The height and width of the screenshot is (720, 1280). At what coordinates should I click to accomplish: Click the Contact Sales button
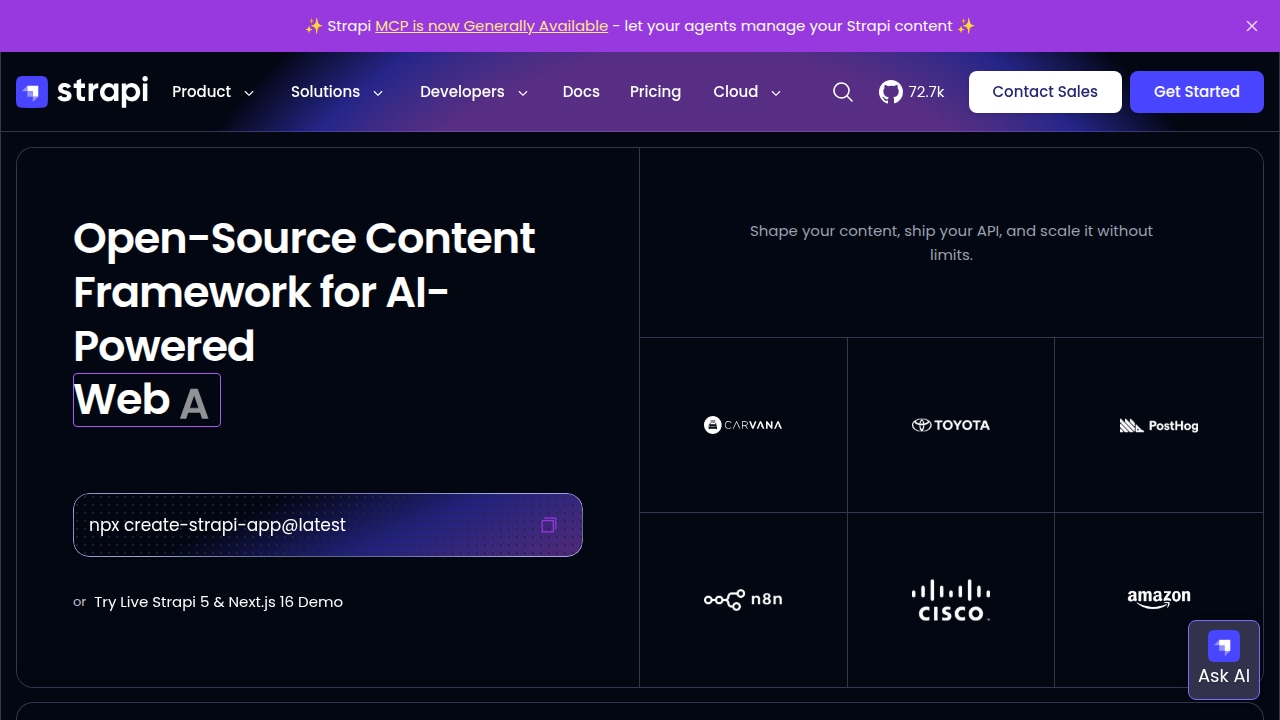tap(1045, 92)
